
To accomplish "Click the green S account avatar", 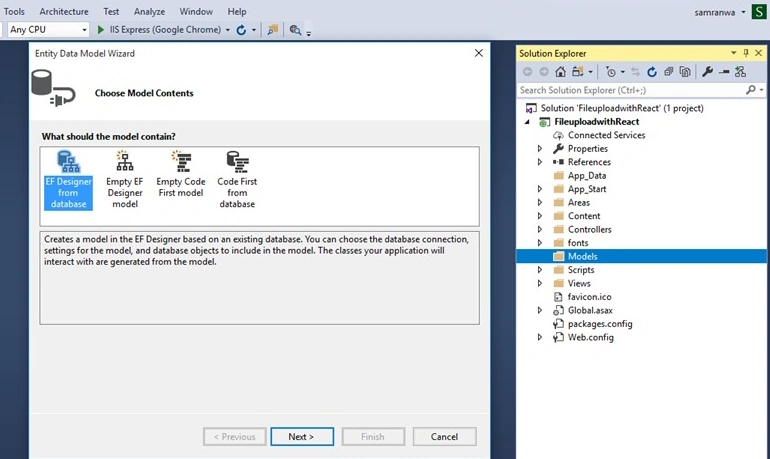I will pyautogui.click(x=759, y=12).
